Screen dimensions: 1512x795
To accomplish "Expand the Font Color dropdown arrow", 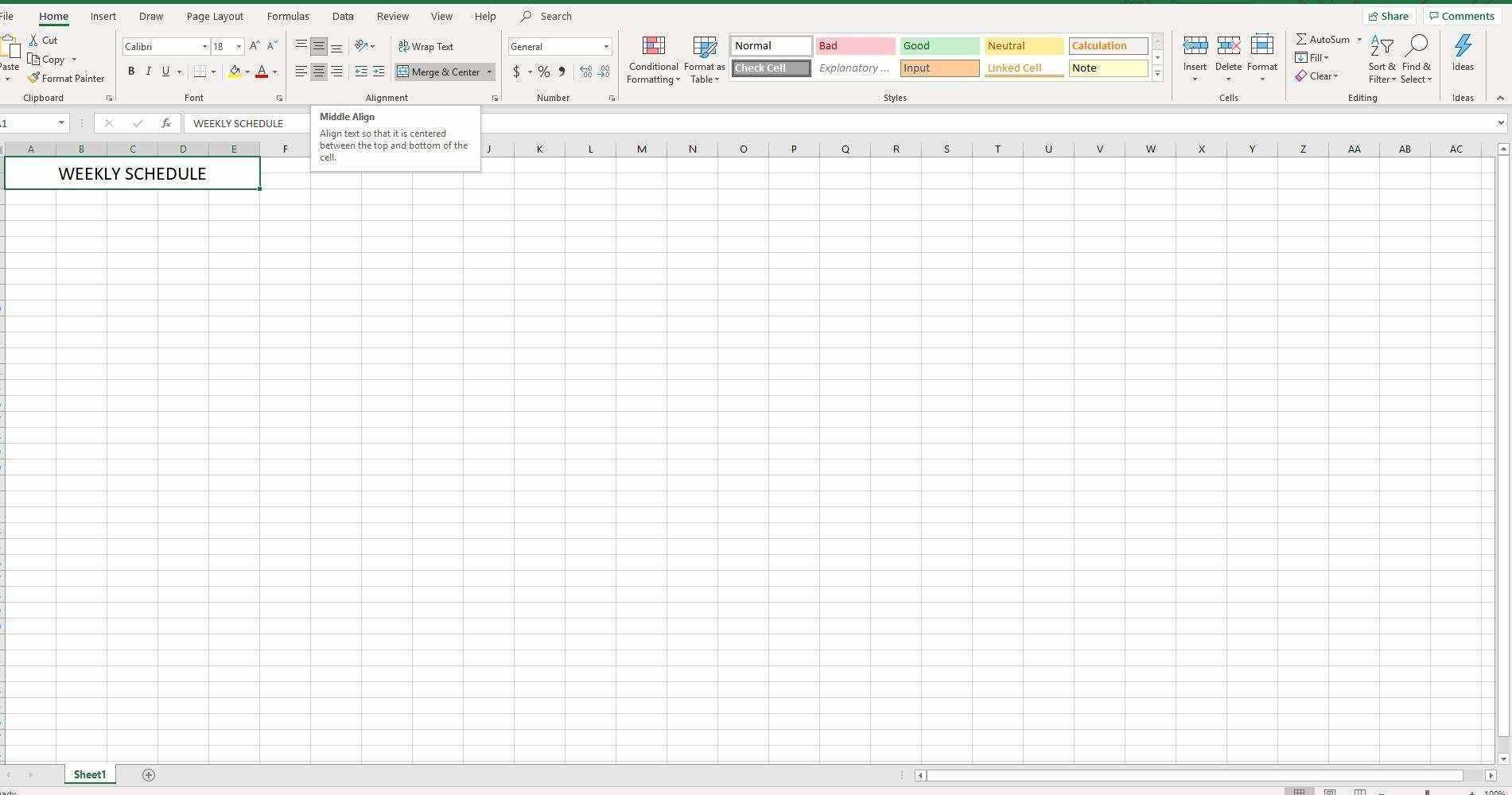I will [x=274, y=72].
